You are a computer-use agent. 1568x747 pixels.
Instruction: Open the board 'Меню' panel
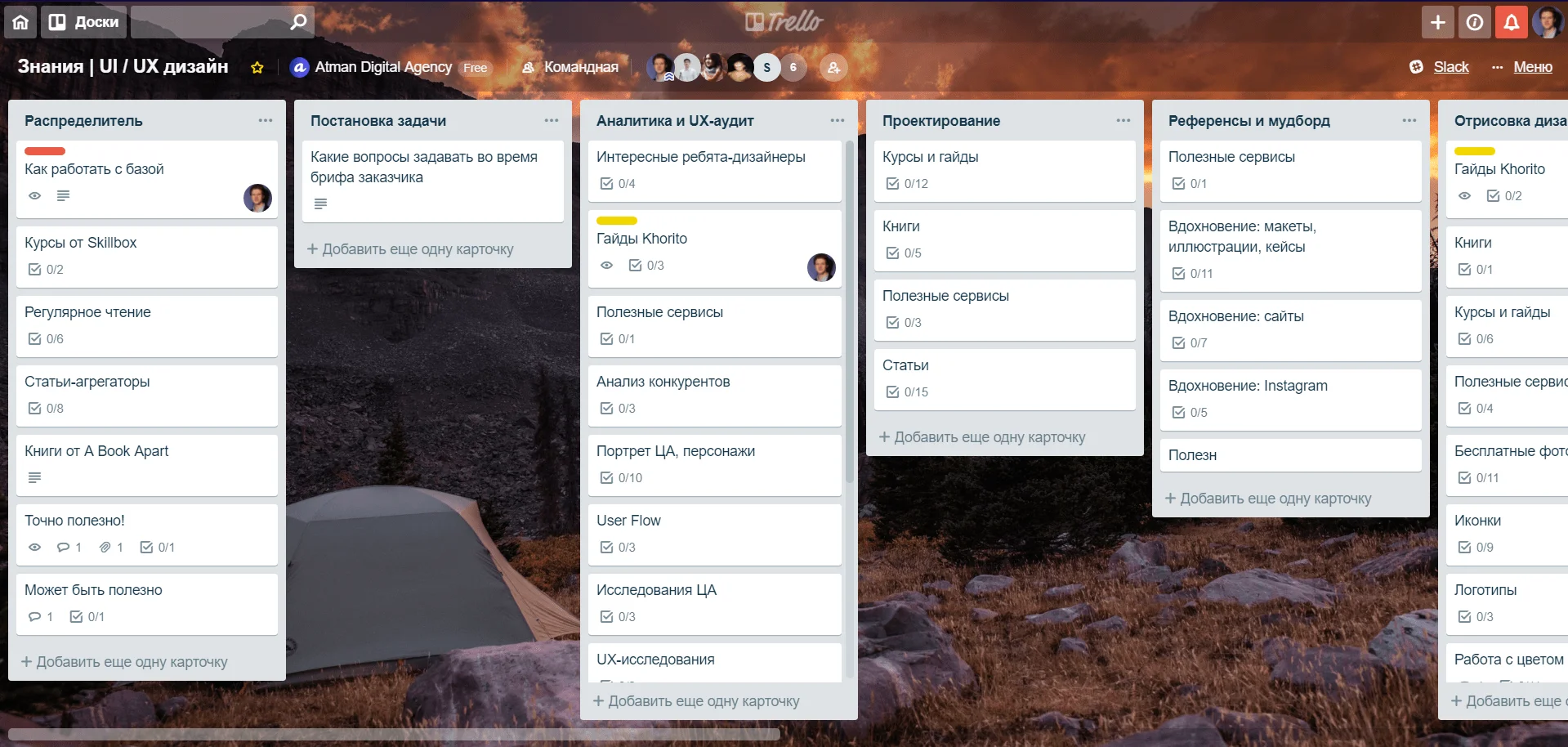click(x=1521, y=67)
